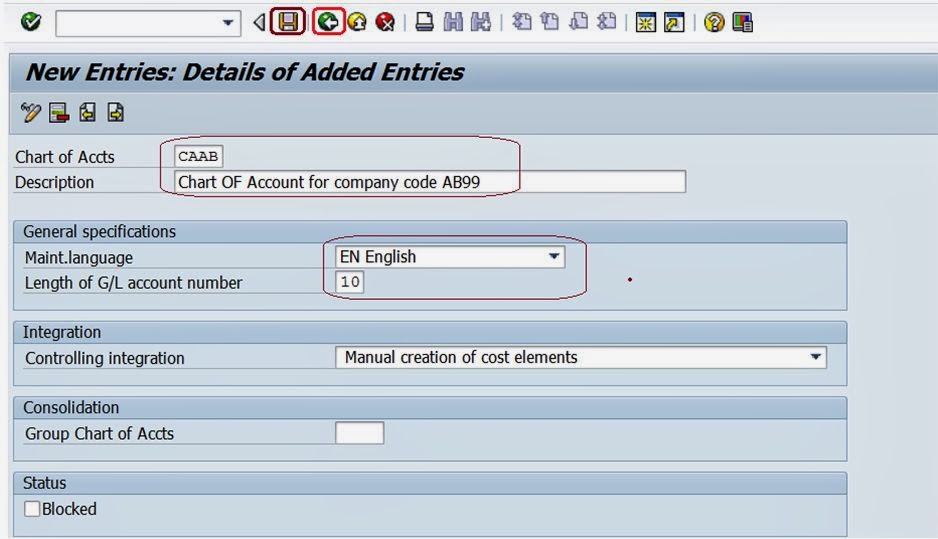938x539 pixels.
Task: Exit using the yellow up-arrow icon
Action: click(x=357, y=22)
